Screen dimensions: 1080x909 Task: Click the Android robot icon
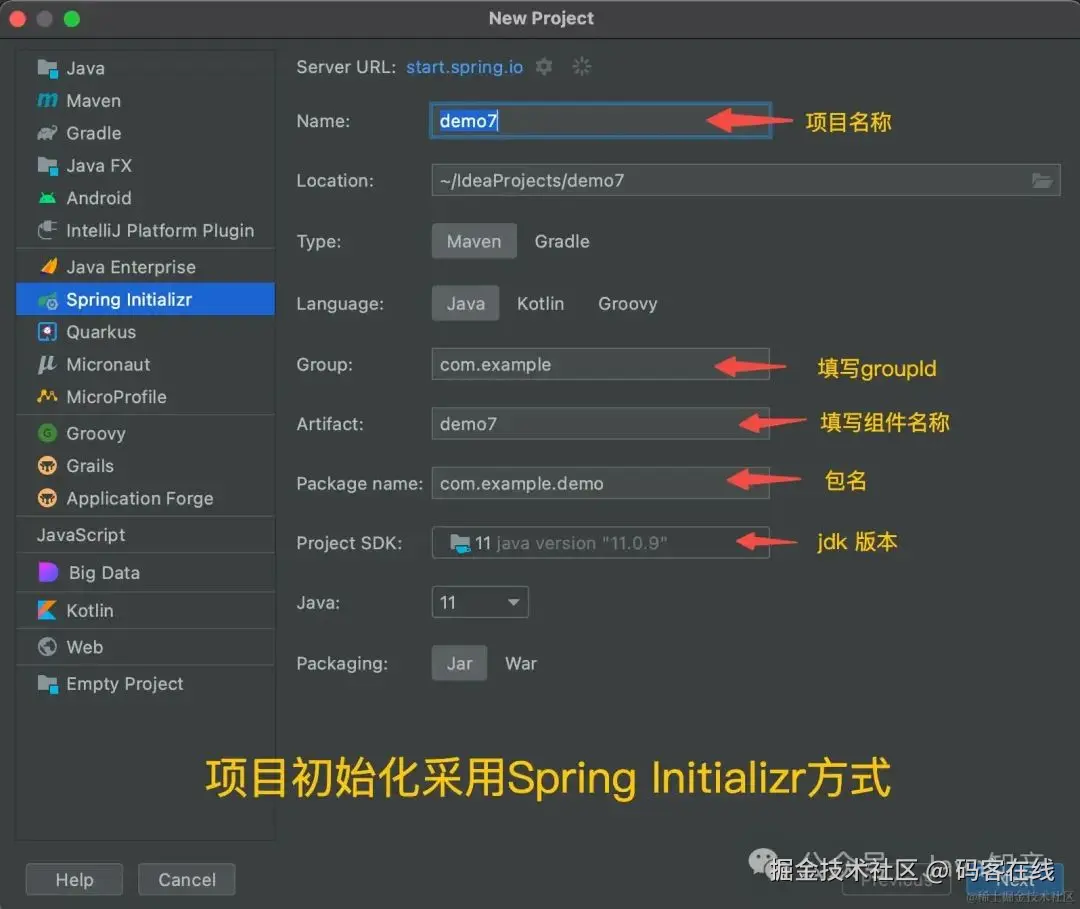pyautogui.click(x=48, y=198)
